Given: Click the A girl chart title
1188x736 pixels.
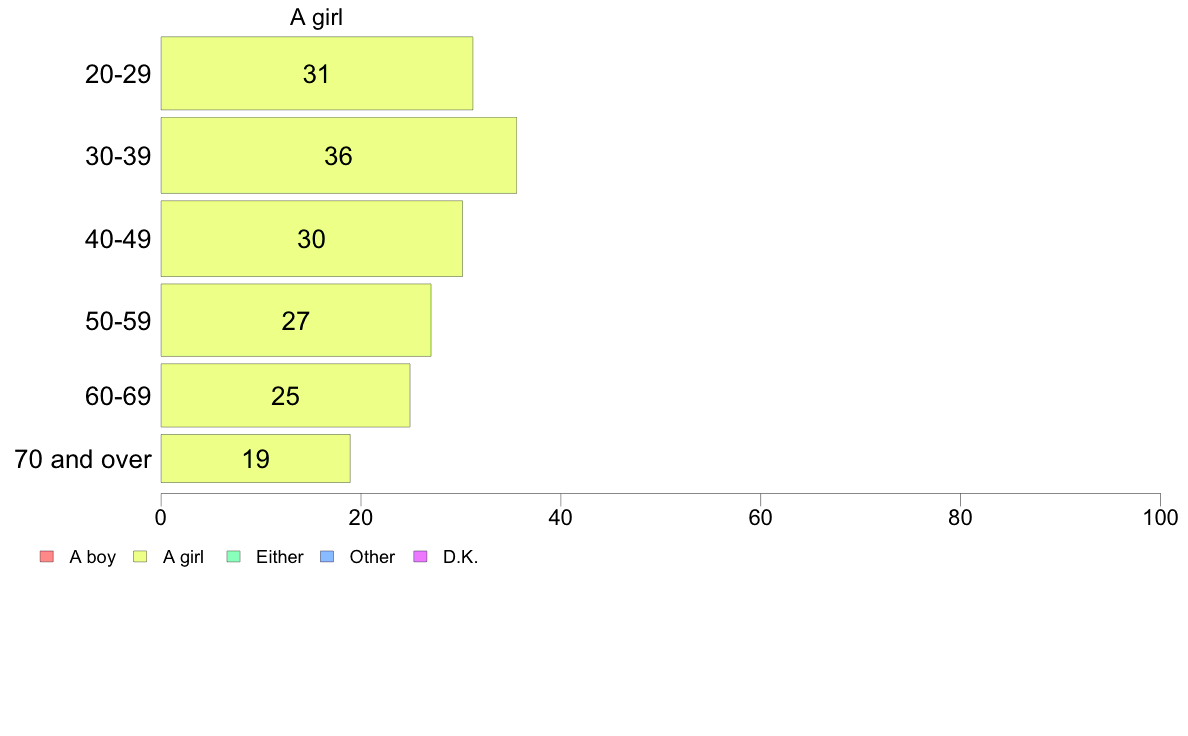Looking at the screenshot, I should (317, 17).
